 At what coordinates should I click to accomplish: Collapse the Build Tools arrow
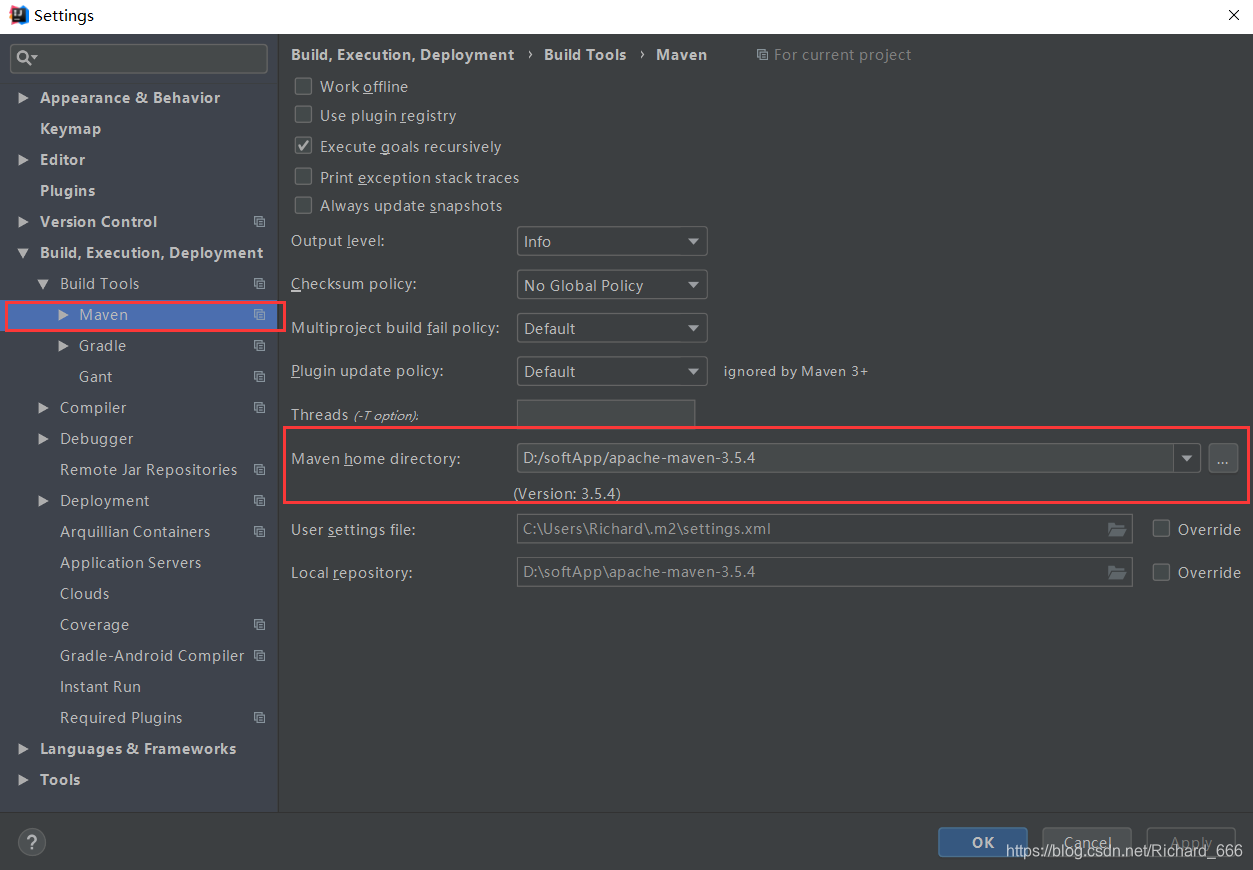point(43,284)
